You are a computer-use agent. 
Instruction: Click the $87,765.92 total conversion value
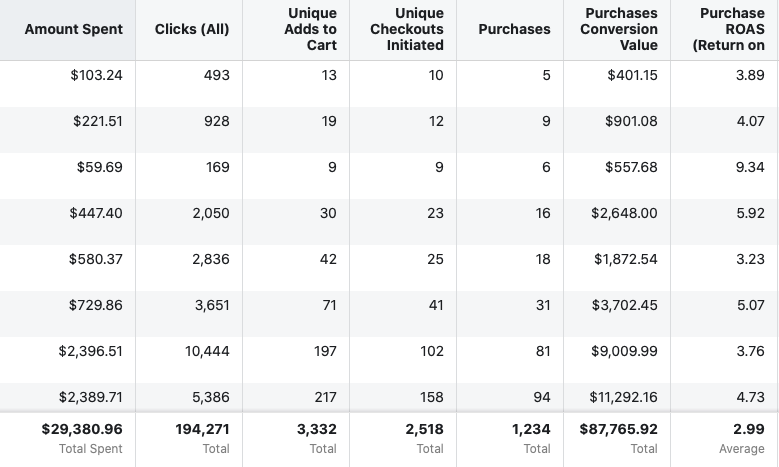coord(618,429)
